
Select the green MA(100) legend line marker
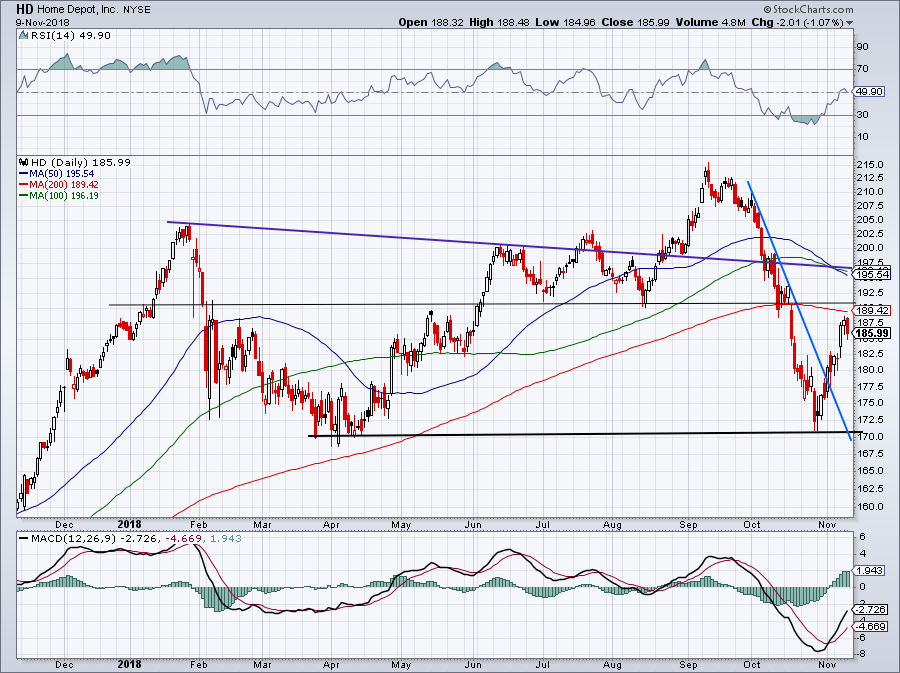(x=23, y=196)
